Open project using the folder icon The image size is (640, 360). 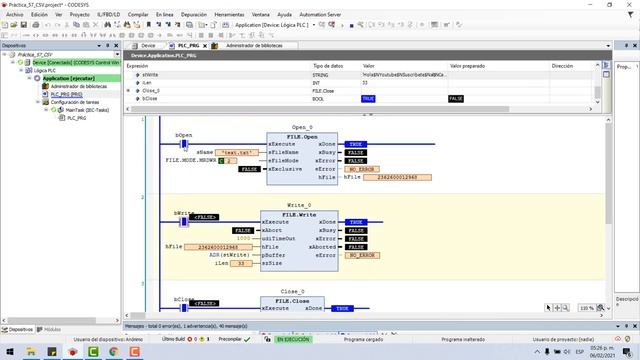pos(14,25)
